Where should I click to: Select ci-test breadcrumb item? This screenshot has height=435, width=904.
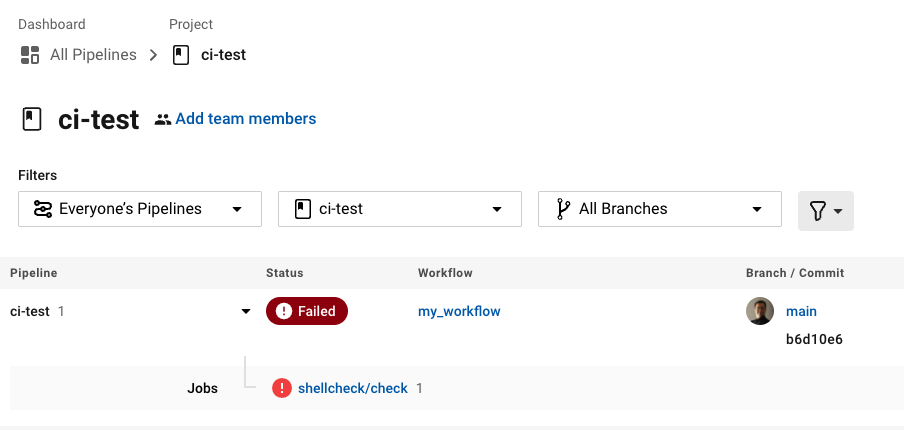(x=224, y=55)
